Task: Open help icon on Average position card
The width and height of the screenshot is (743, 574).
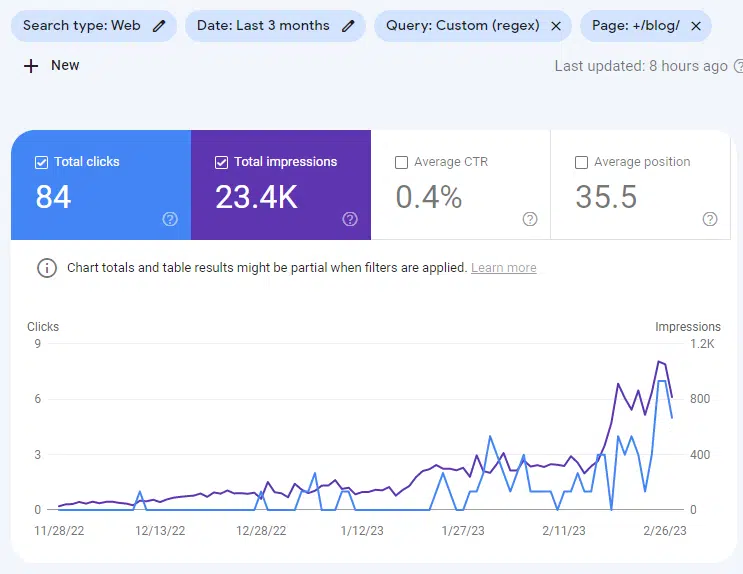Action: pyautogui.click(x=710, y=219)
